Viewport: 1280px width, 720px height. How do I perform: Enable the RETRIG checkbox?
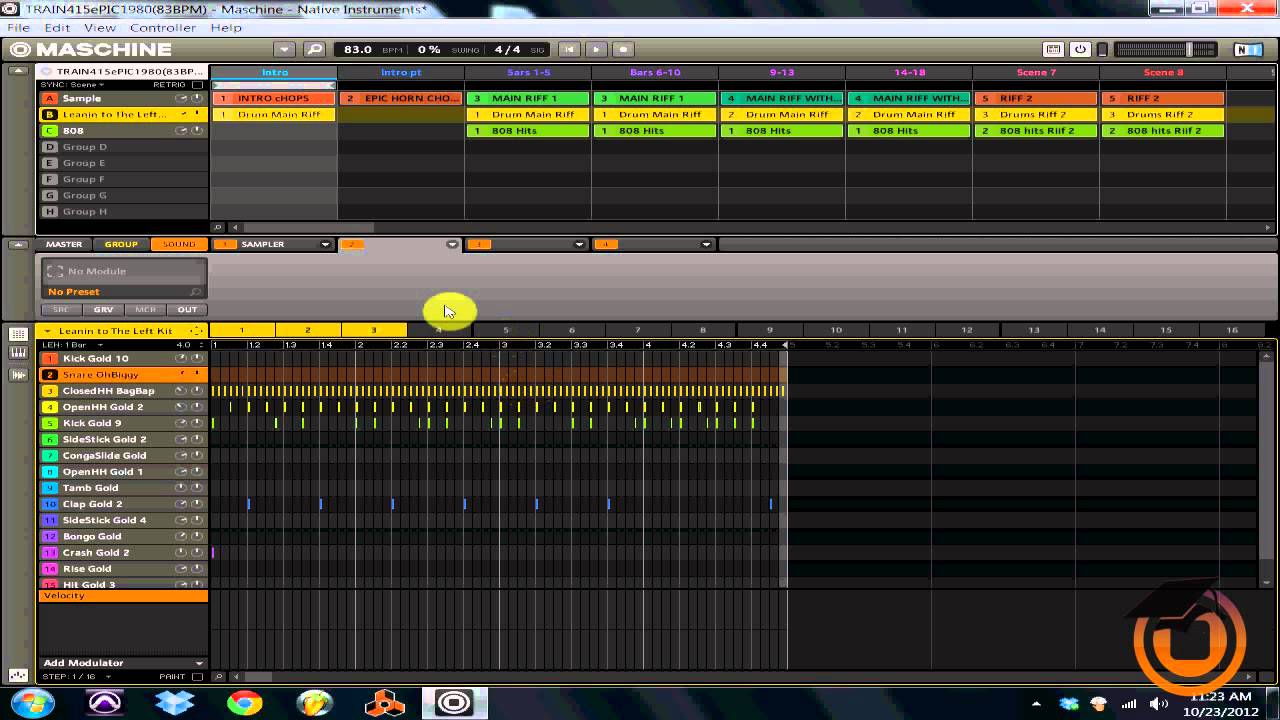click(197, 85)
